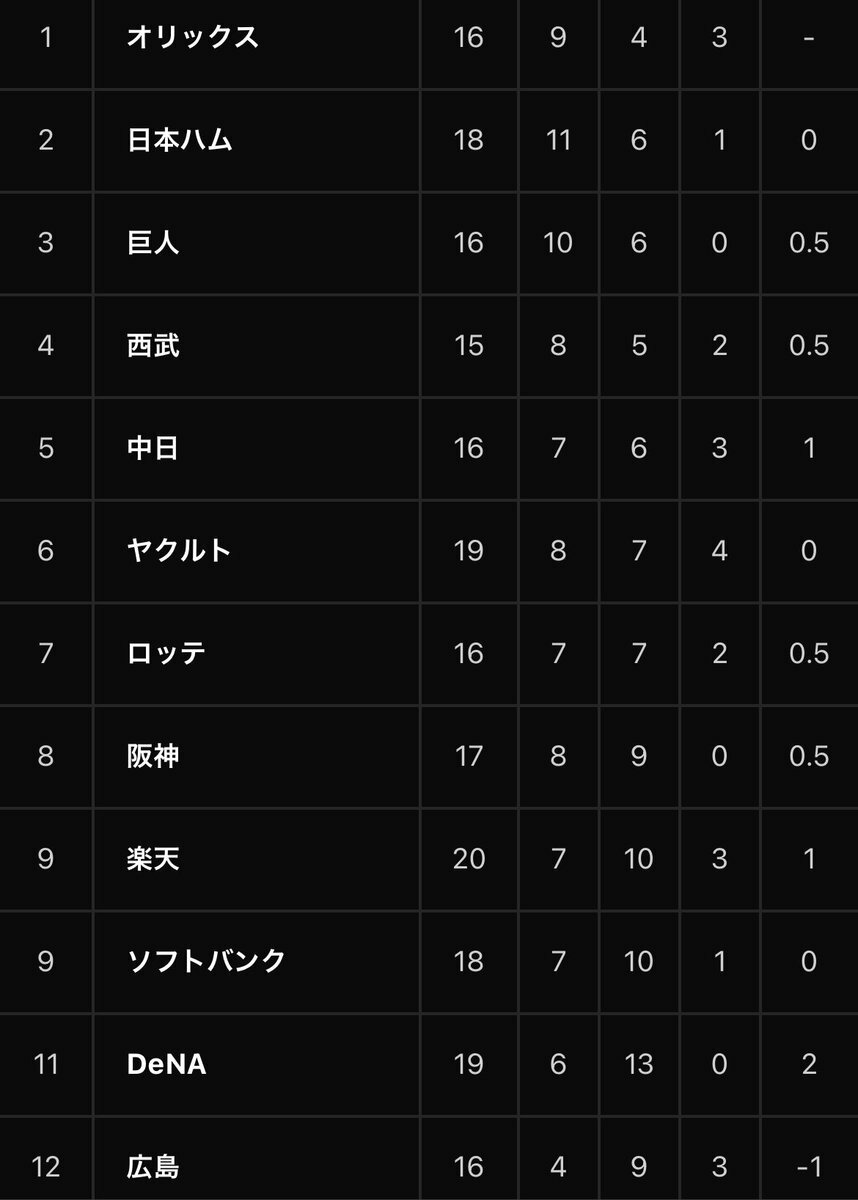Click rank number 1 cell

point(46,38)
